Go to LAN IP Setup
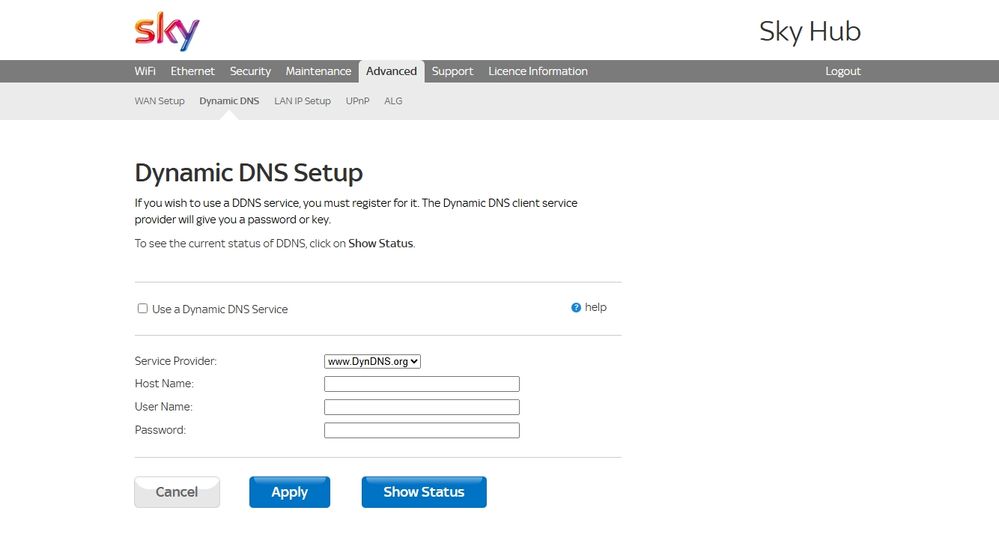 [x=303, y=101]
